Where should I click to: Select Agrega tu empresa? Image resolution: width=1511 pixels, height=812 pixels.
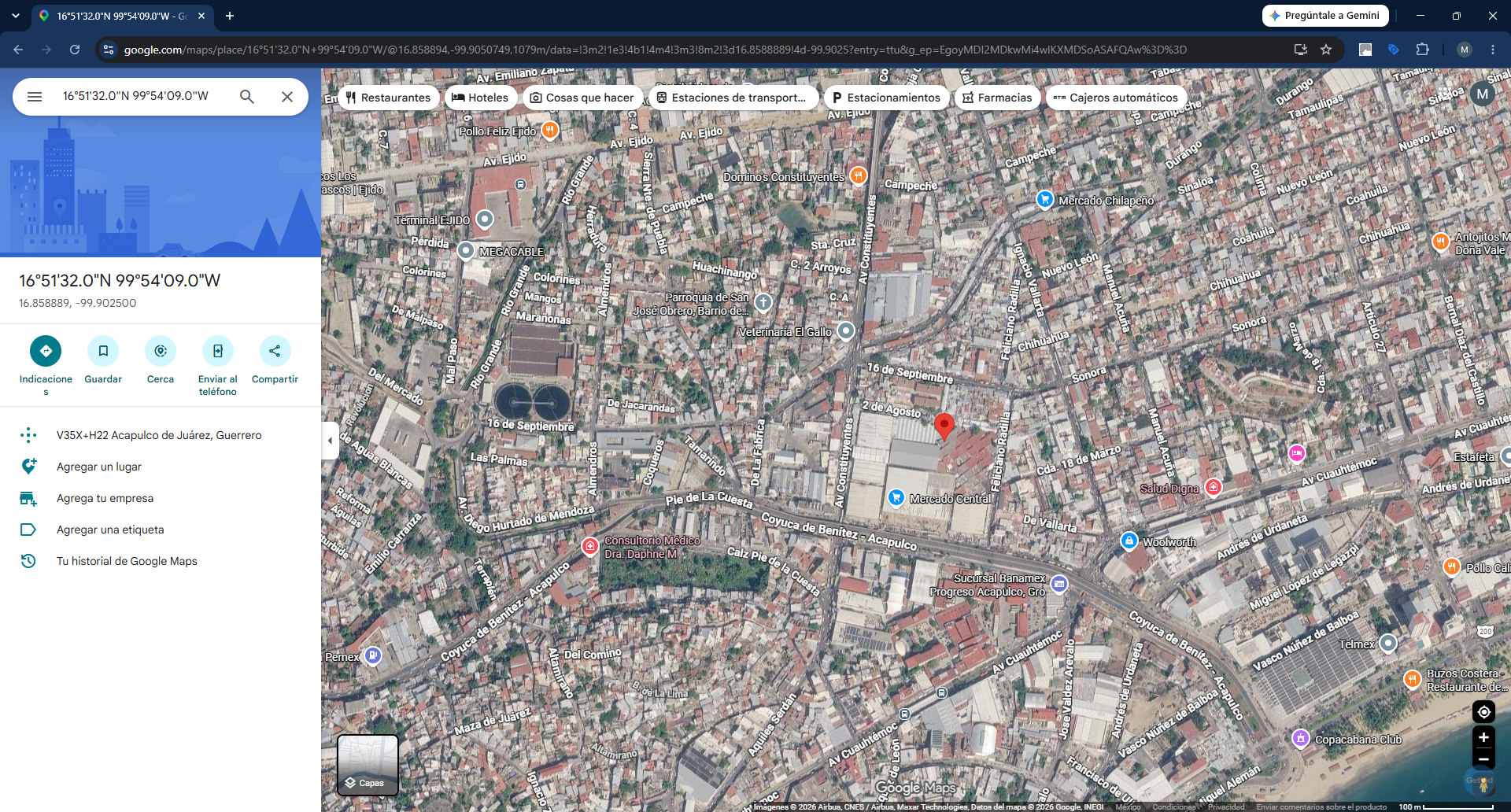[x=161, y=498]
